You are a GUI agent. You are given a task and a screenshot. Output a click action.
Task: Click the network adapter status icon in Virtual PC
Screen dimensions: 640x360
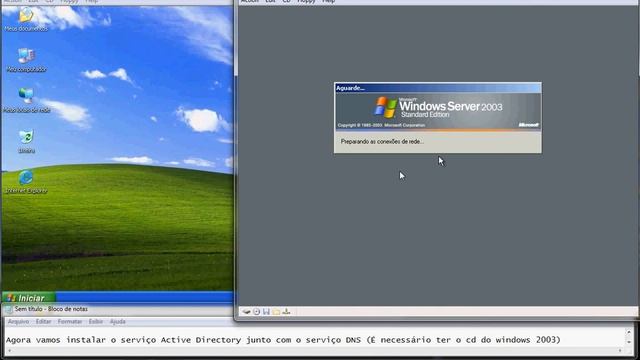coord(286,311)
